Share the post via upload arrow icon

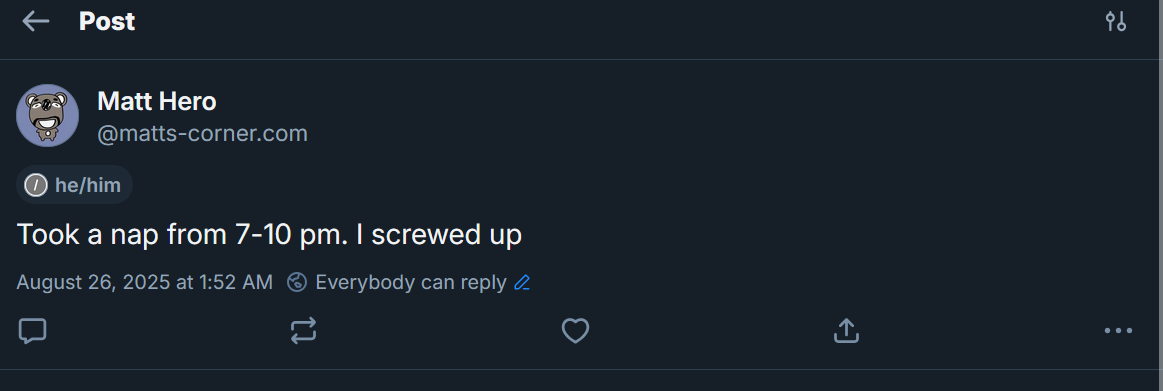click(846, 331)
